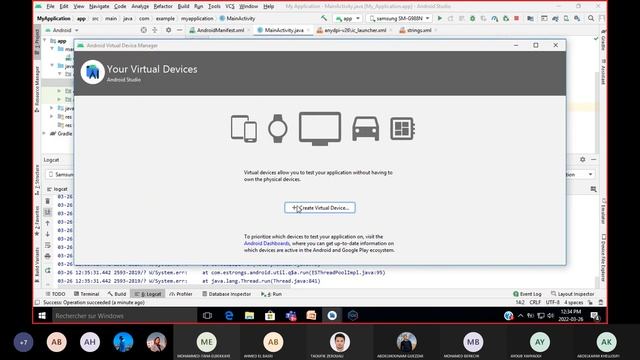This screenshot has height=360, width=640.
Task: Expand the Gradle Scripts tree node
Action: coord(44,133)
